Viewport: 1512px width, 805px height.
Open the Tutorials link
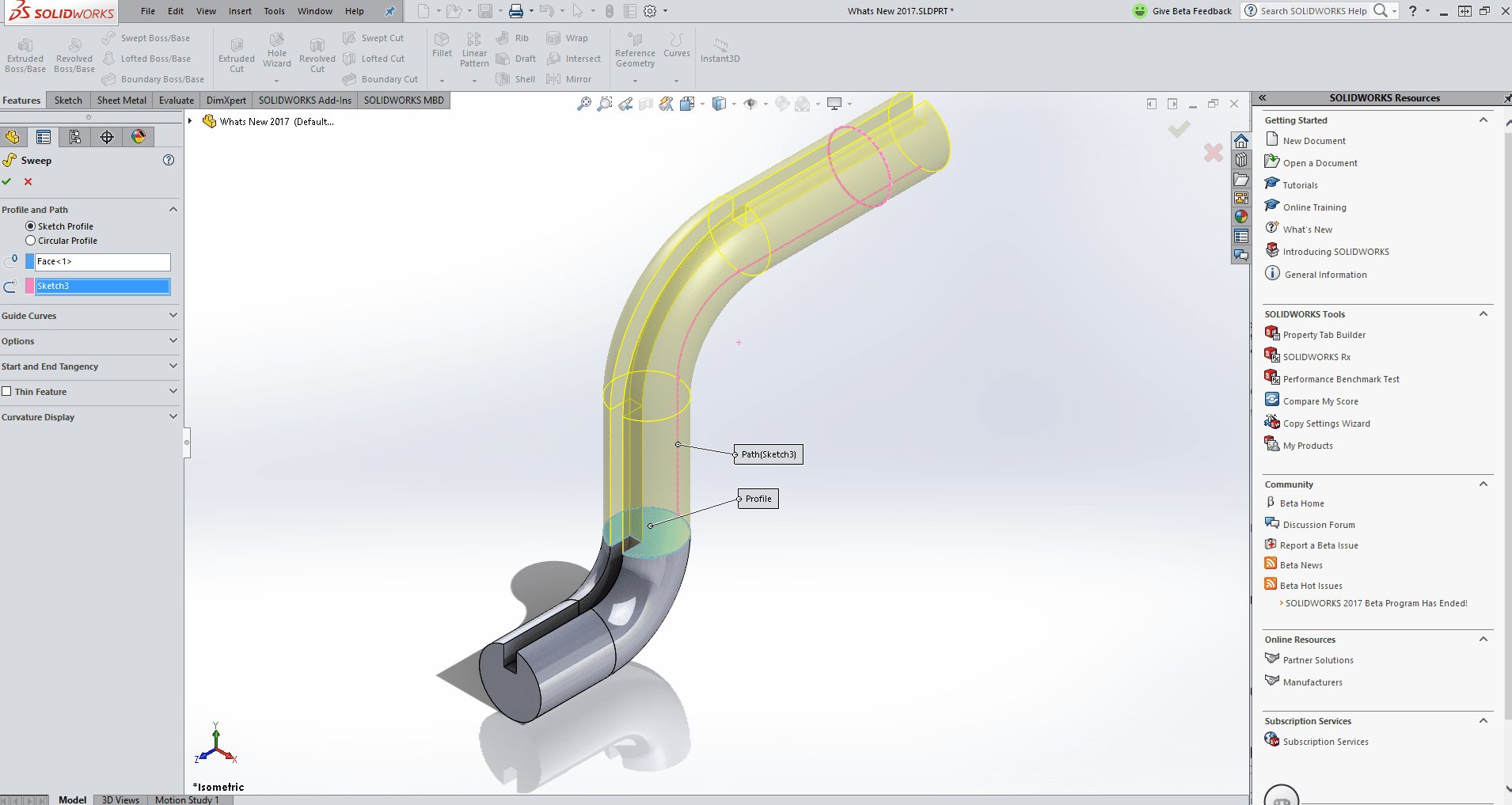coord(1300,185)
